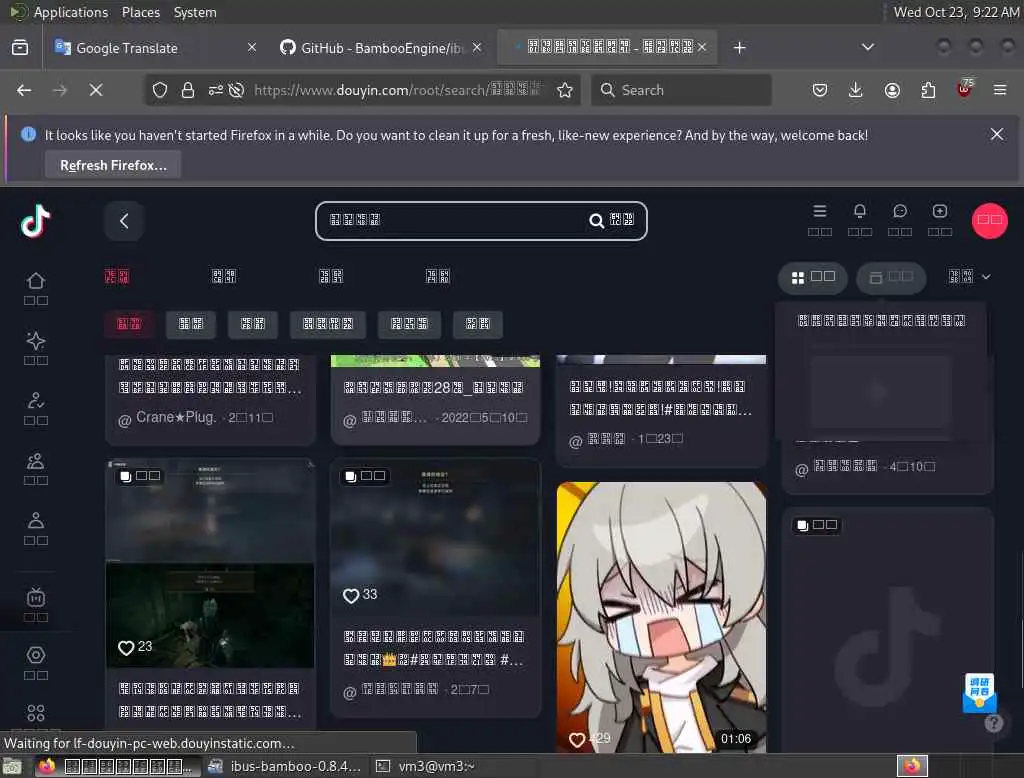The height and width of the screenshot is (778, 1024).
Task: Open Firefox extensions puzzle icon
Action: coord(928,90)
